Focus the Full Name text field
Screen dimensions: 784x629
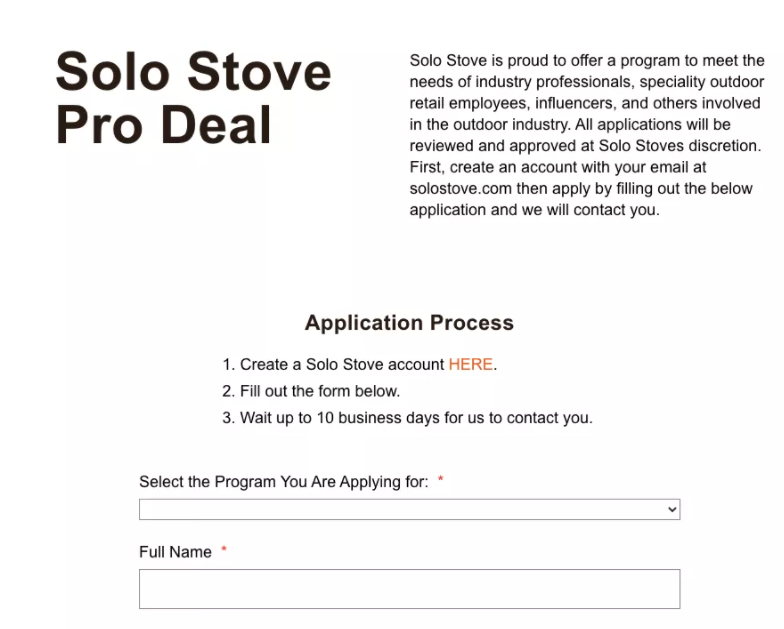point(408,589)
